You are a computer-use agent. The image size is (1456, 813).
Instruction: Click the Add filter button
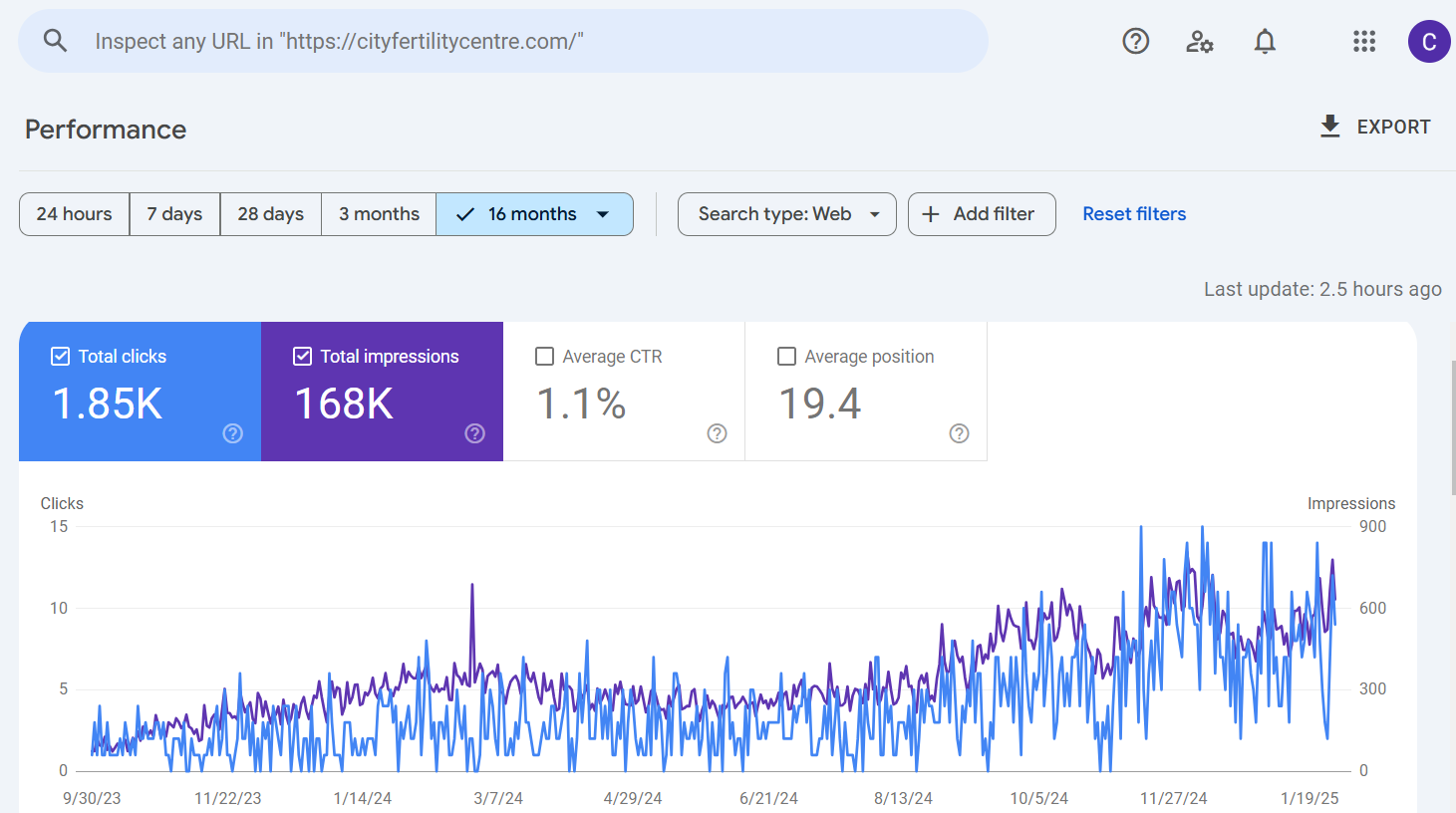[982, 214]
